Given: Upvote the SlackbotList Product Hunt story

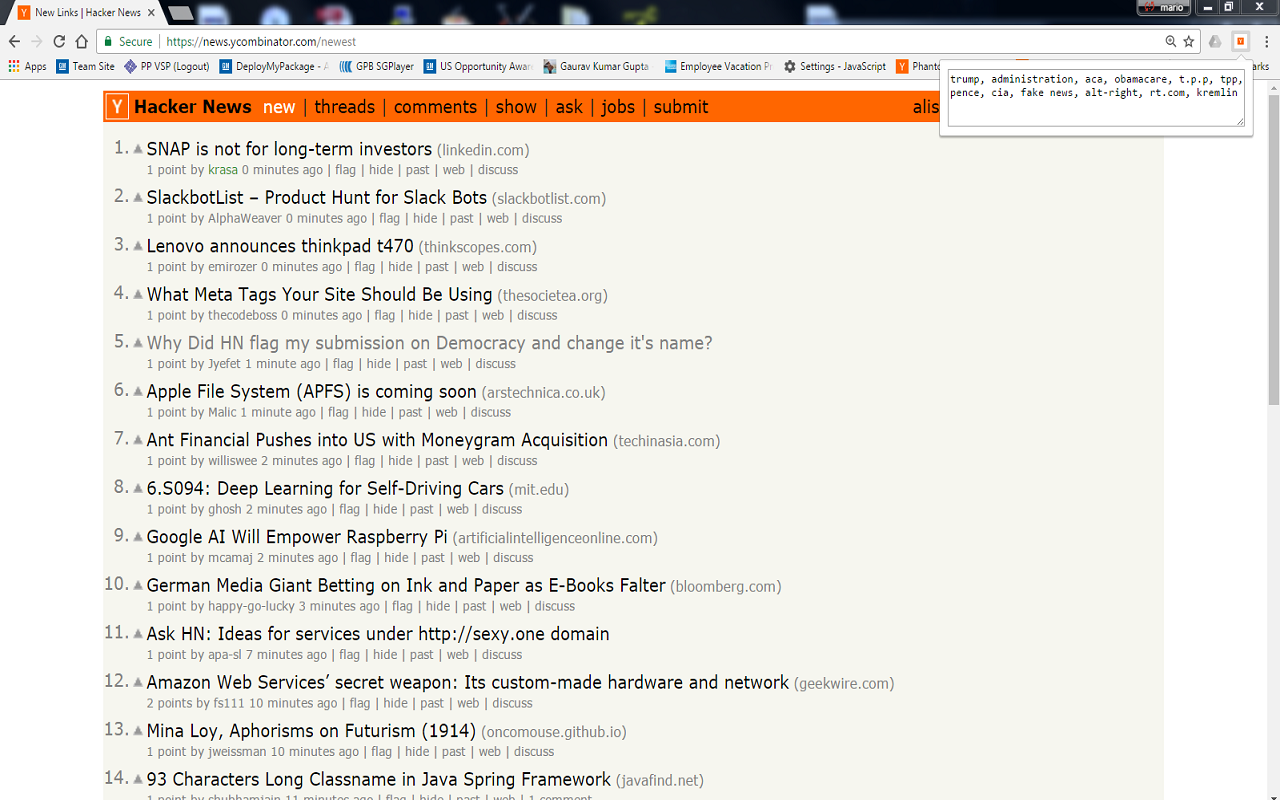Looking at the screenshot, I should coord(138,198).
